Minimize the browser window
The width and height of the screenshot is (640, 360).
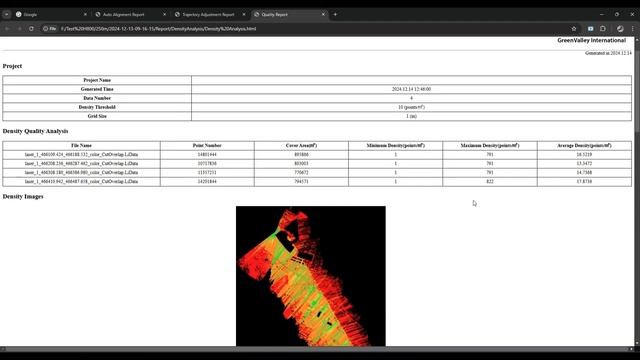602,14
